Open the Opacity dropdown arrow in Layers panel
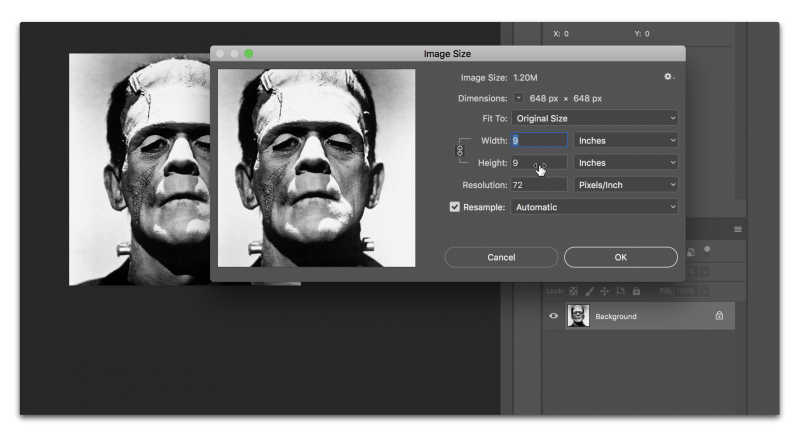The image size is (800, 437). click(x=705, y=271)
